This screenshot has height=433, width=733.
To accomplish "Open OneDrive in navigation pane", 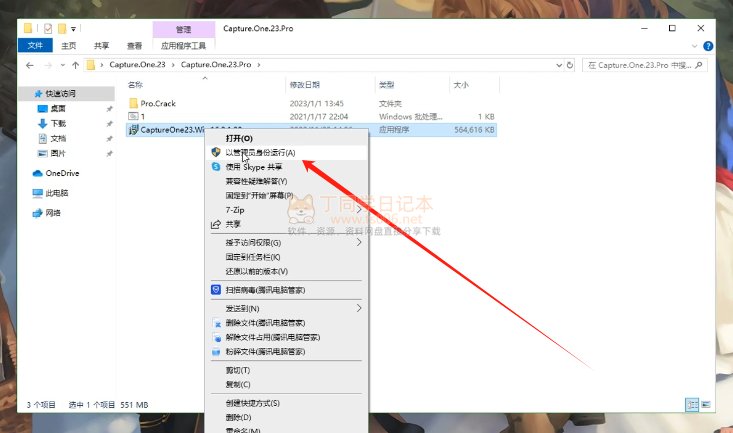I will click(x=56, y=173).
